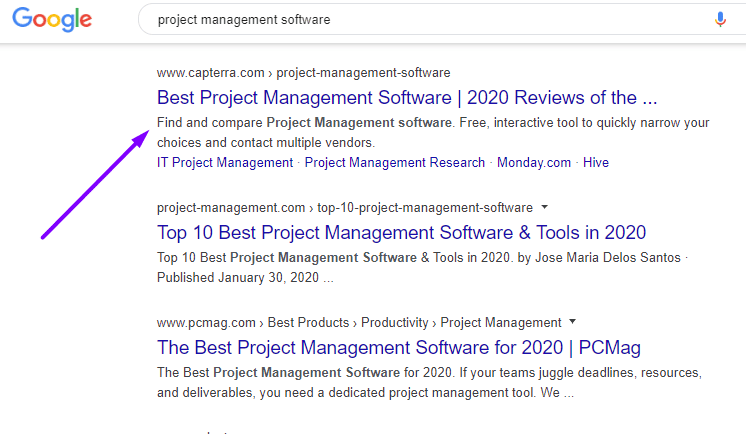Open The Best Project Management Software PCMag result
Screen dimensions: 746x434
[399, 347]
